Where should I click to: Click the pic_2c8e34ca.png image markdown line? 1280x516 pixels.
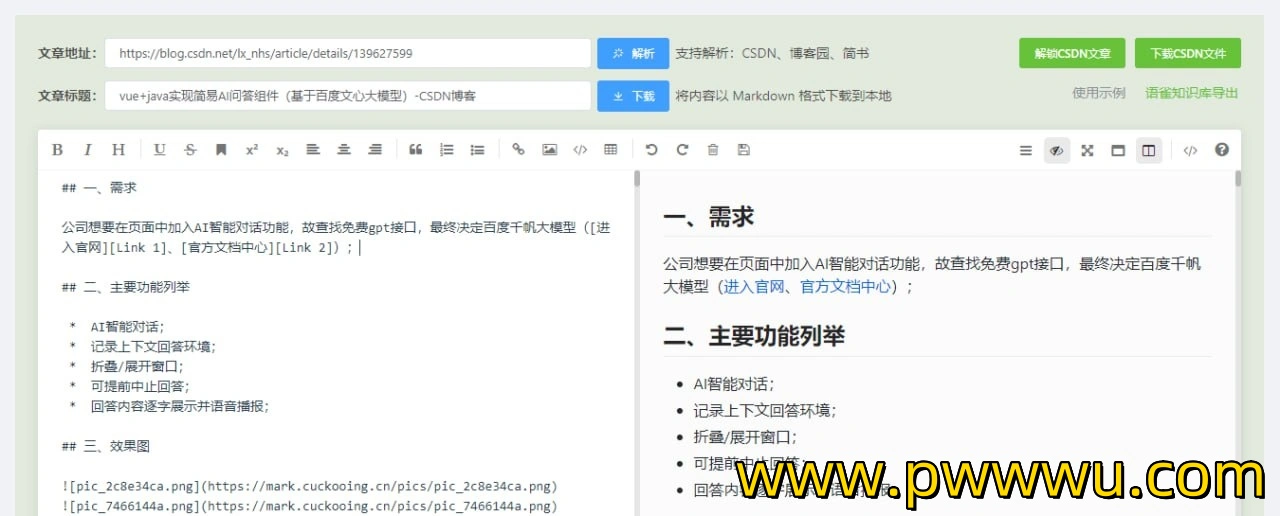[x=309, y=487]
